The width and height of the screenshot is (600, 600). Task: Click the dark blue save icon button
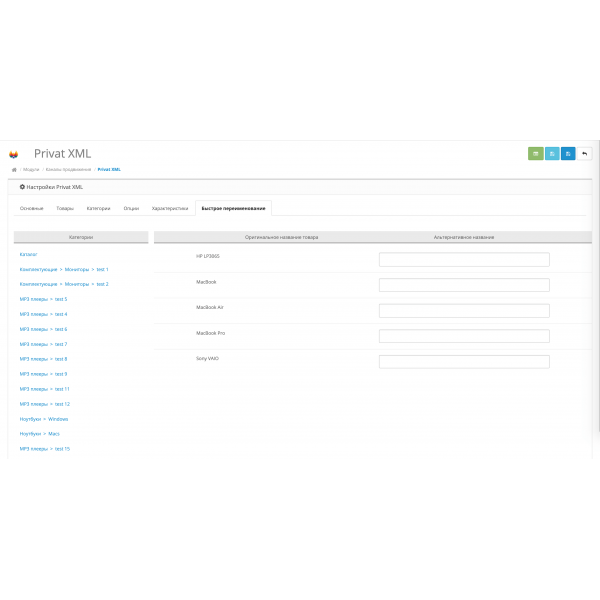pyautogui.click(x=568, y=153)
